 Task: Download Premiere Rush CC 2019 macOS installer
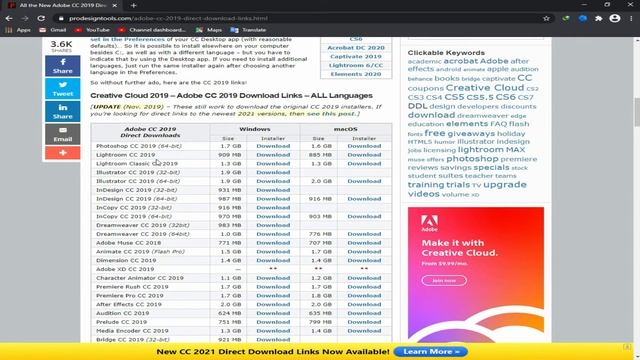pos(364,287)
